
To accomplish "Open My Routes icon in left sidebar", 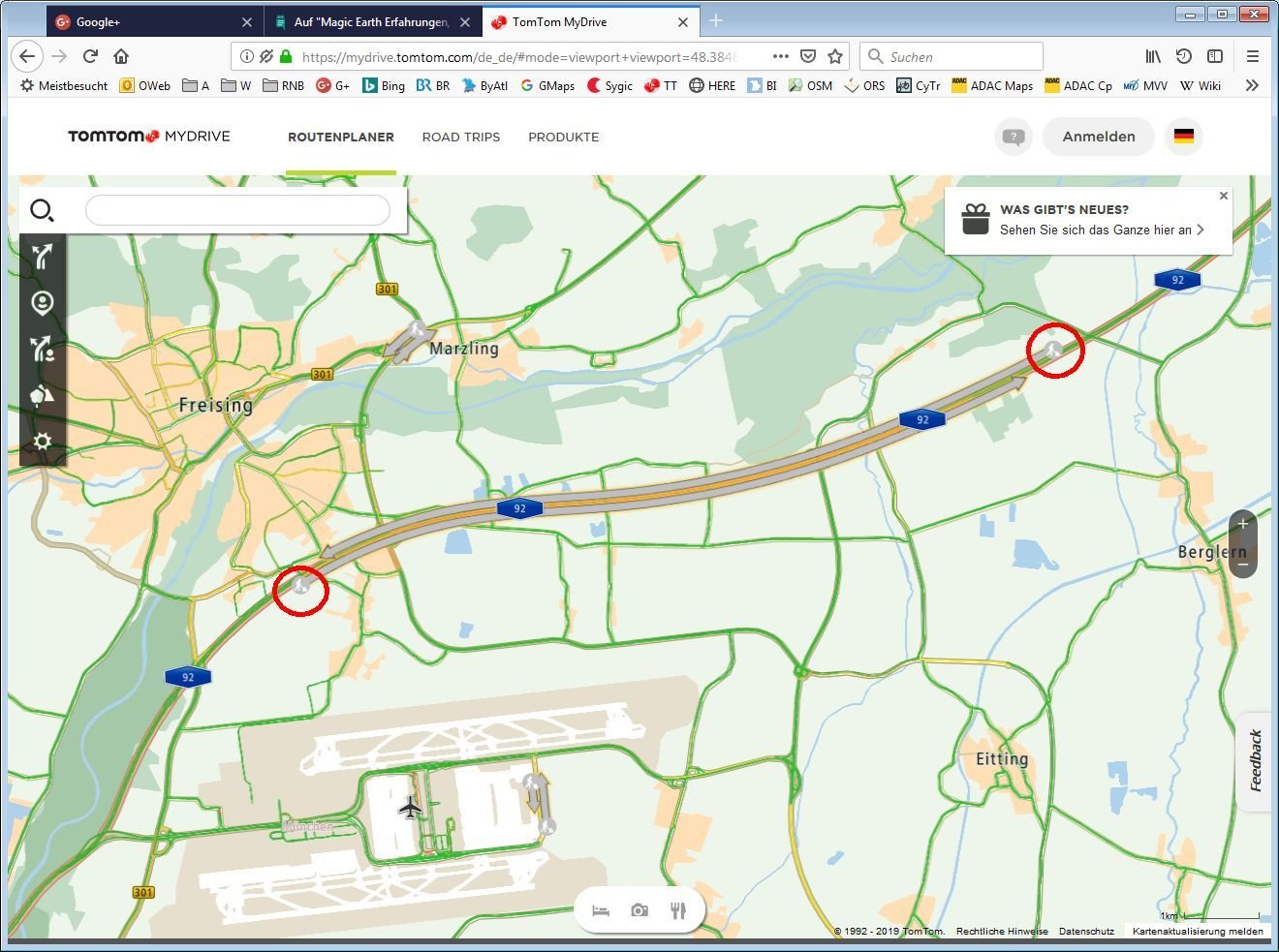I will tap(43, 349).
